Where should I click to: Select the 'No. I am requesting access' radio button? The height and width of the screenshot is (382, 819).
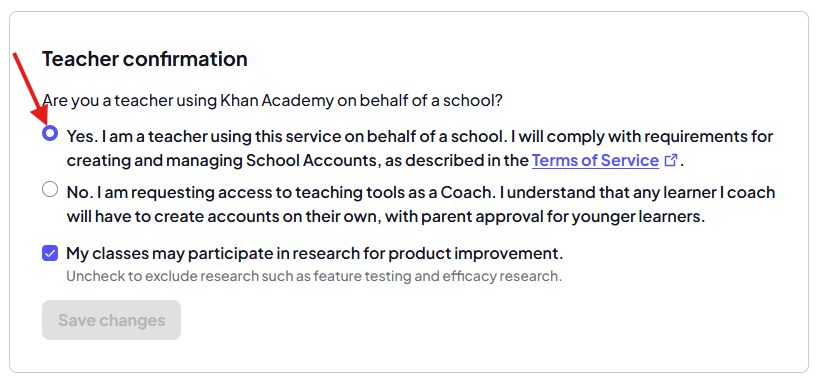[x=50, y=189]
